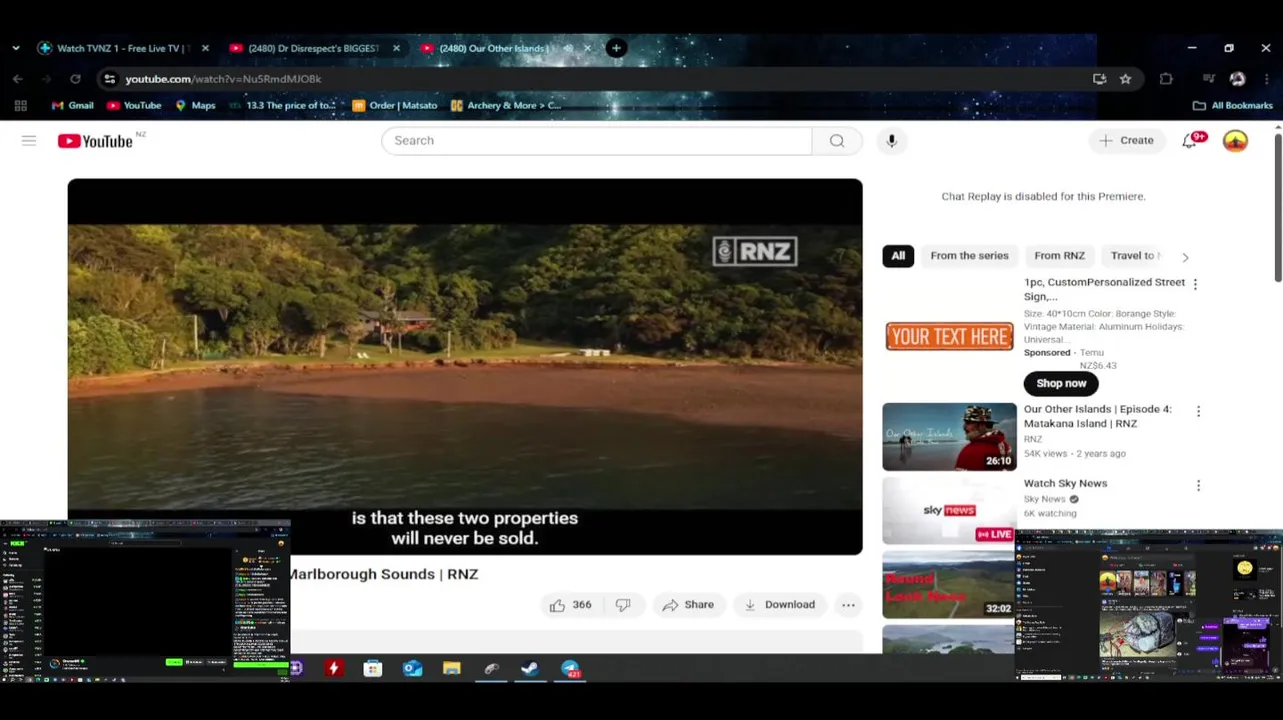Image resolution: width=1283 pixels, height=720 pixels.
Task: Open File Explorer from the taskbar
Action: [x=452, y=669]
